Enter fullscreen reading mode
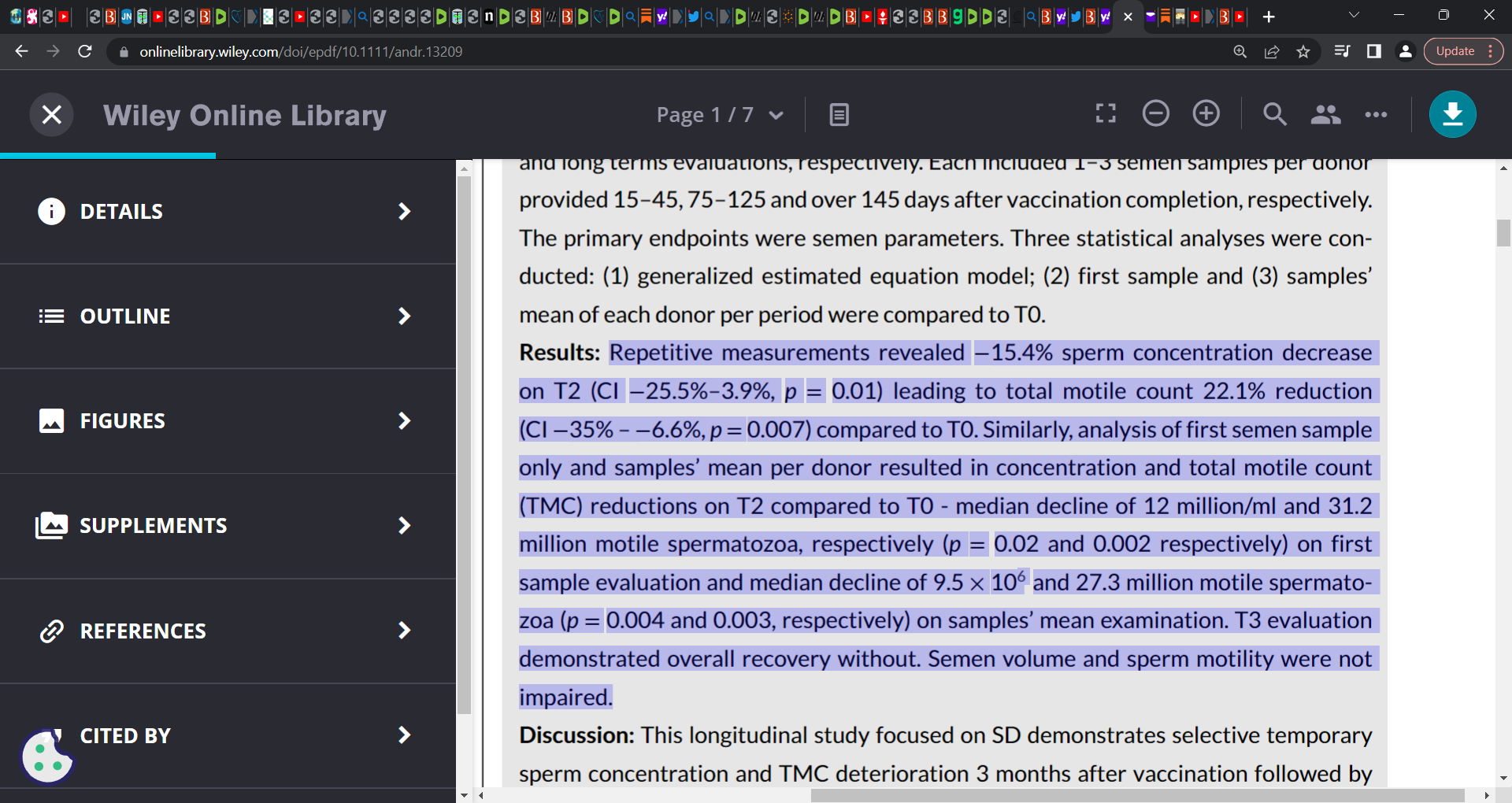 pyautogui.click(x=1106, y=114)
